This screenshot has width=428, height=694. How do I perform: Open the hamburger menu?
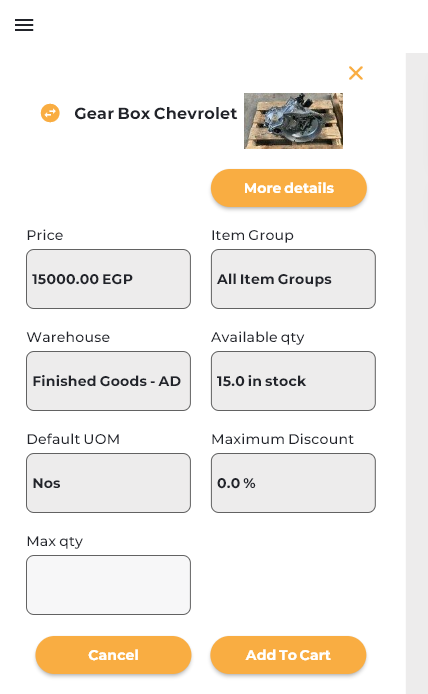tap(24, 25)
